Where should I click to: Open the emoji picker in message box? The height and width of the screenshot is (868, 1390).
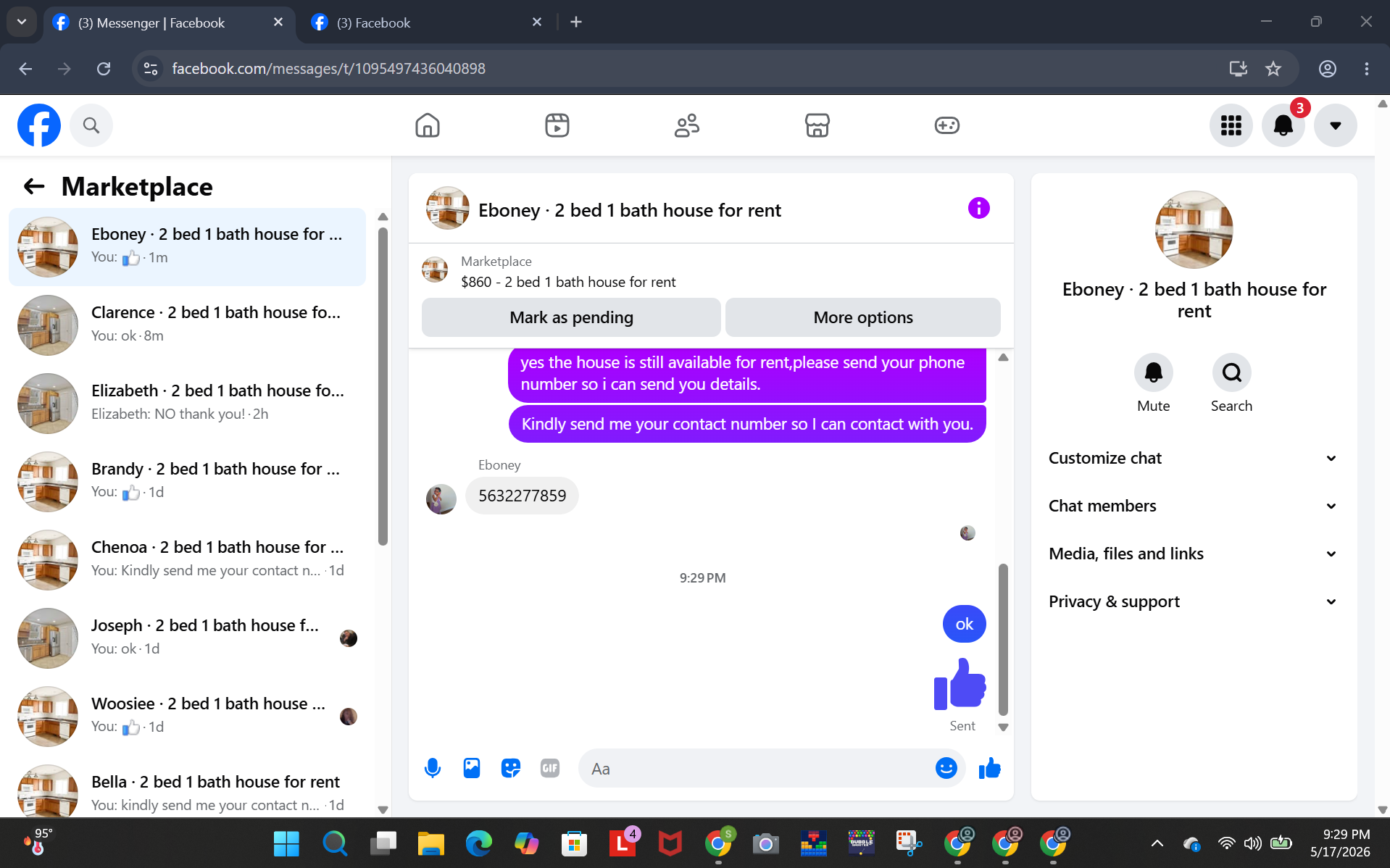tap(946, 768)
